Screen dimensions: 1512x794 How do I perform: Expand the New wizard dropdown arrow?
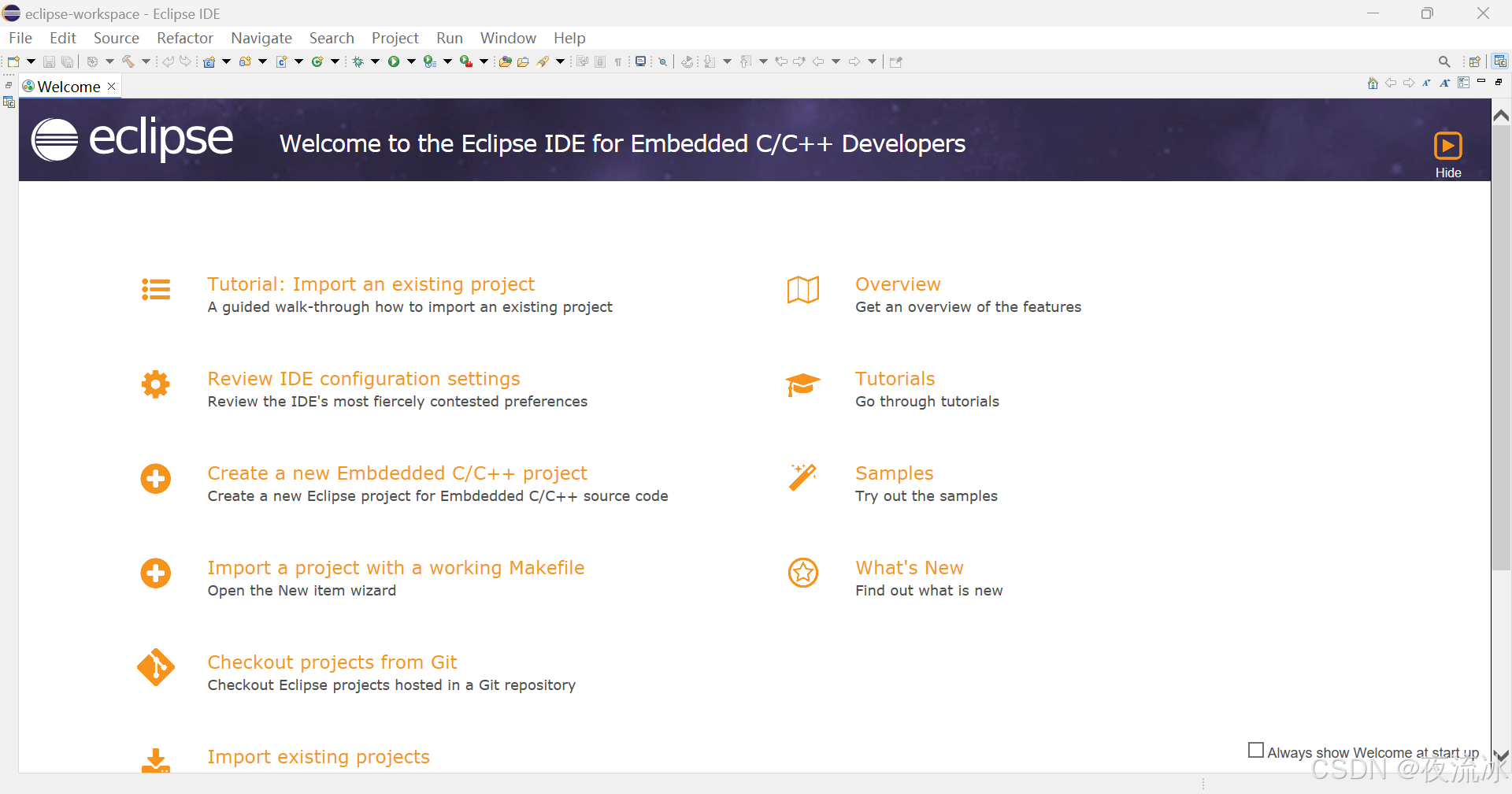click(x=31, y=61)
